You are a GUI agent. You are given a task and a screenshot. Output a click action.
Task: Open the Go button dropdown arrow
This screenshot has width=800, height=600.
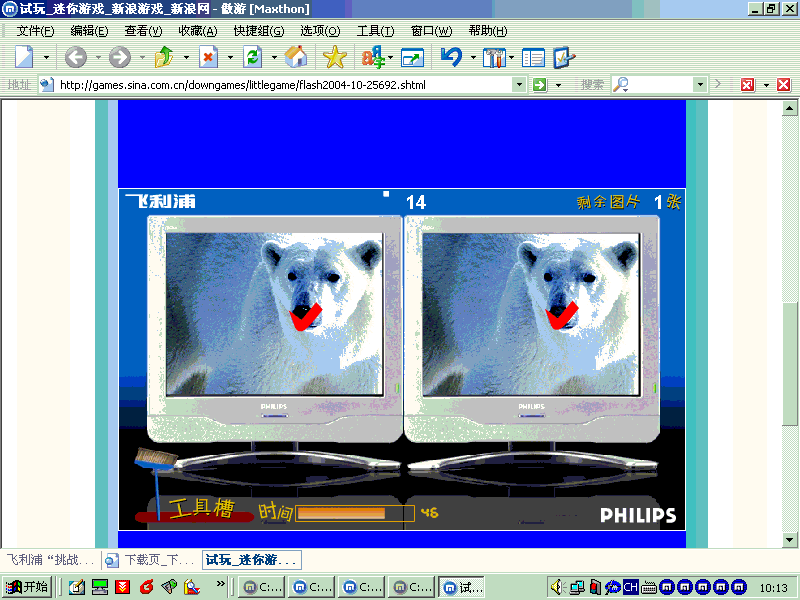click(558, 85)
